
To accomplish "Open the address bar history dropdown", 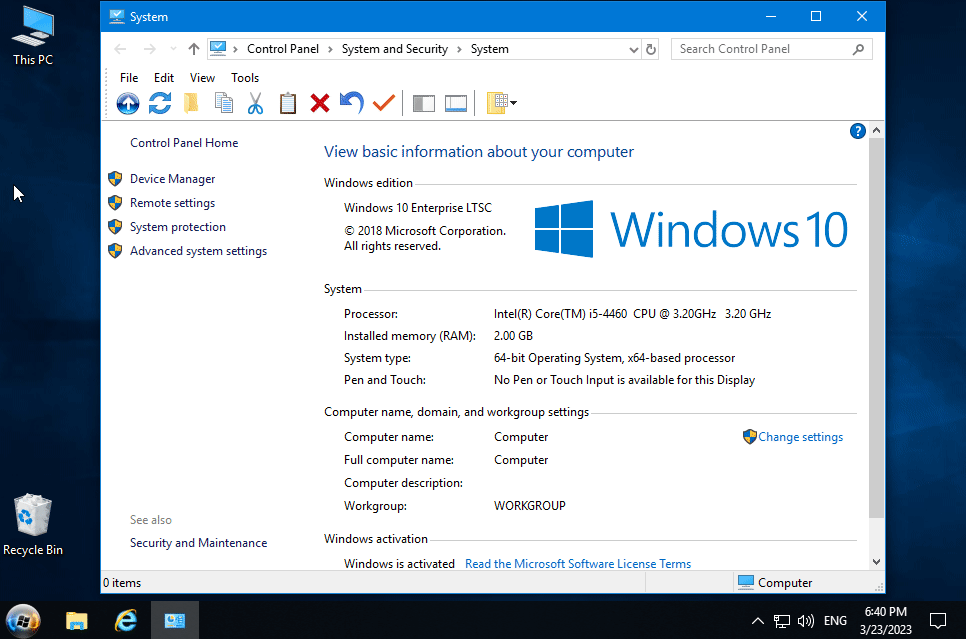I will pyautogui.click(x=633, y=49).
